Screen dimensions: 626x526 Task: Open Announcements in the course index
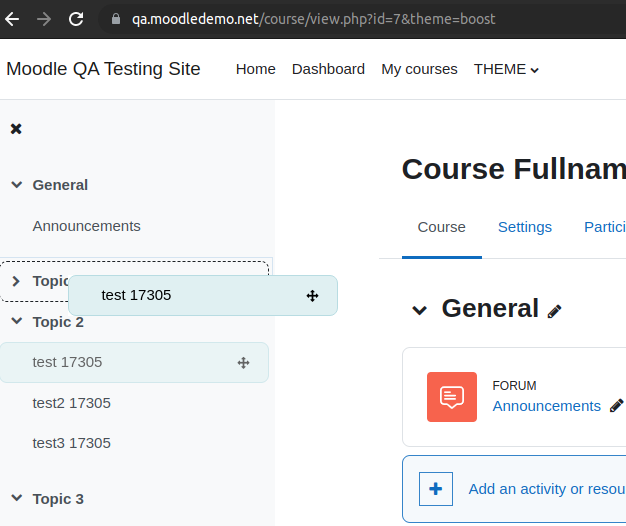[x=87, y=226]
